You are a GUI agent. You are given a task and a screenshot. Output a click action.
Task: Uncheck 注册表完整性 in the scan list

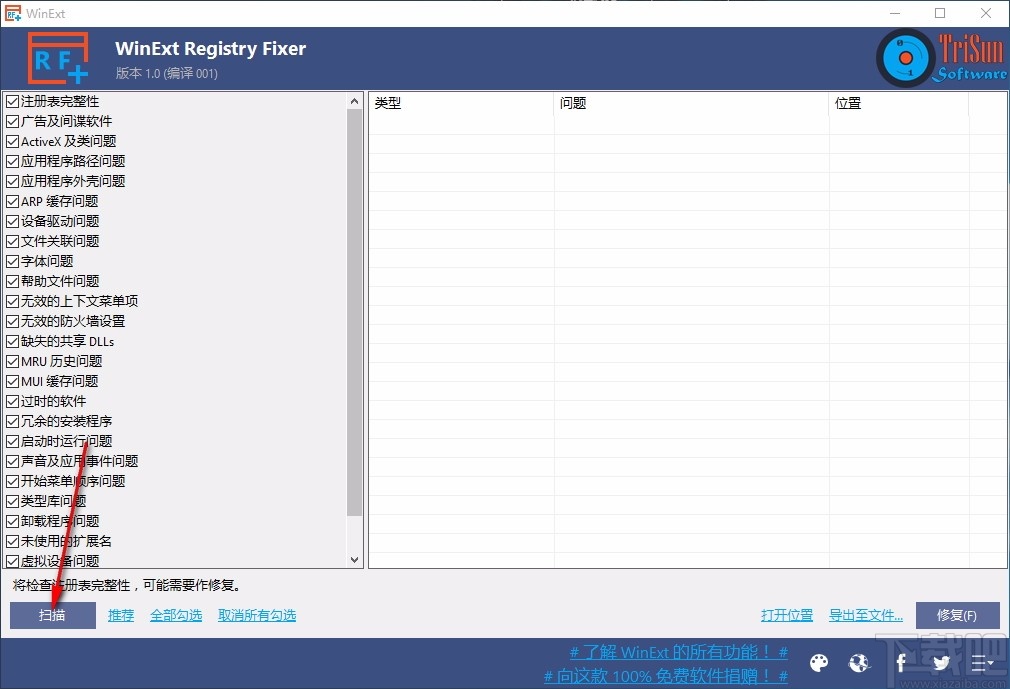coord(13,101)
